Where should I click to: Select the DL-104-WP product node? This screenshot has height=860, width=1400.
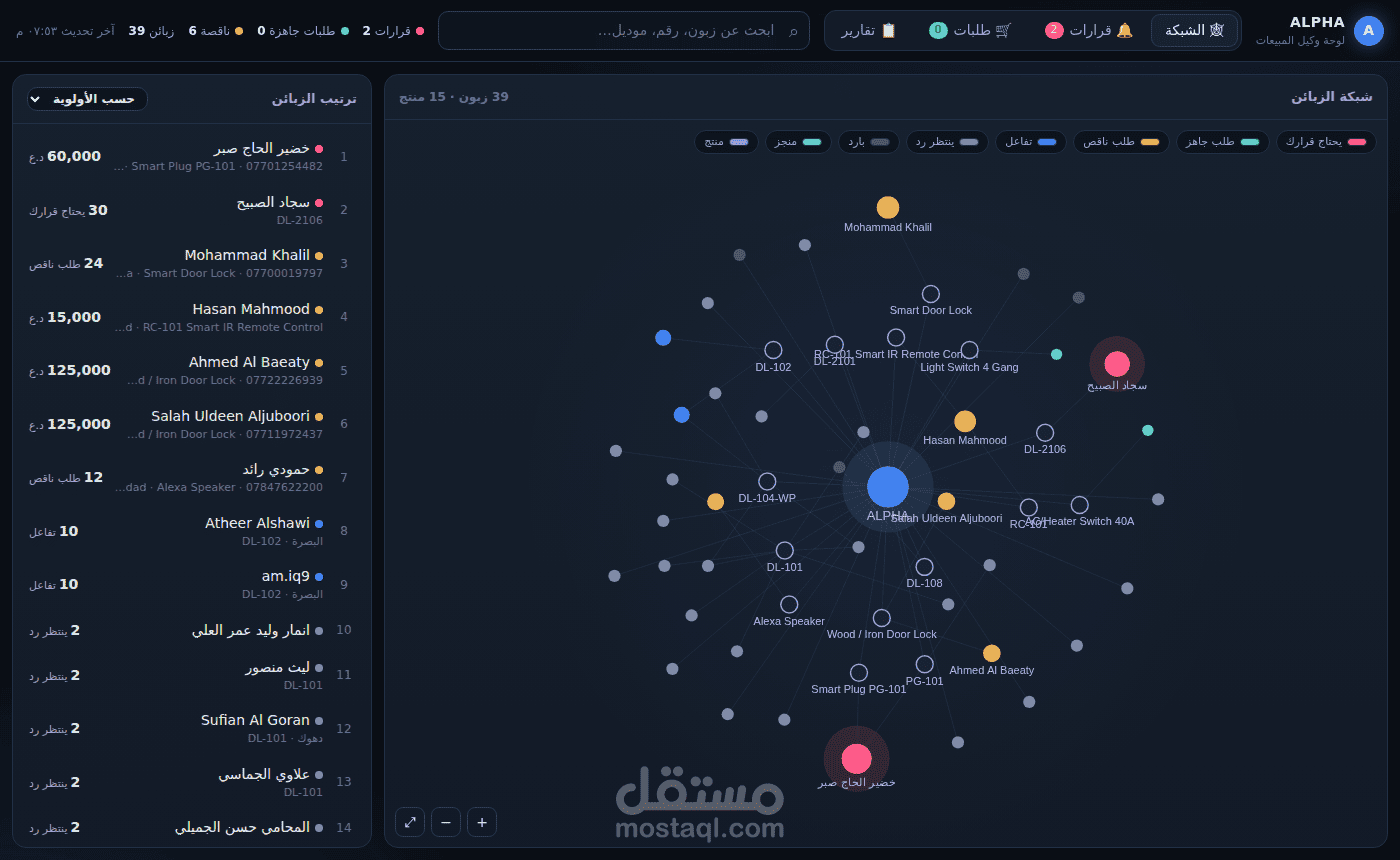tap(767, 481)
